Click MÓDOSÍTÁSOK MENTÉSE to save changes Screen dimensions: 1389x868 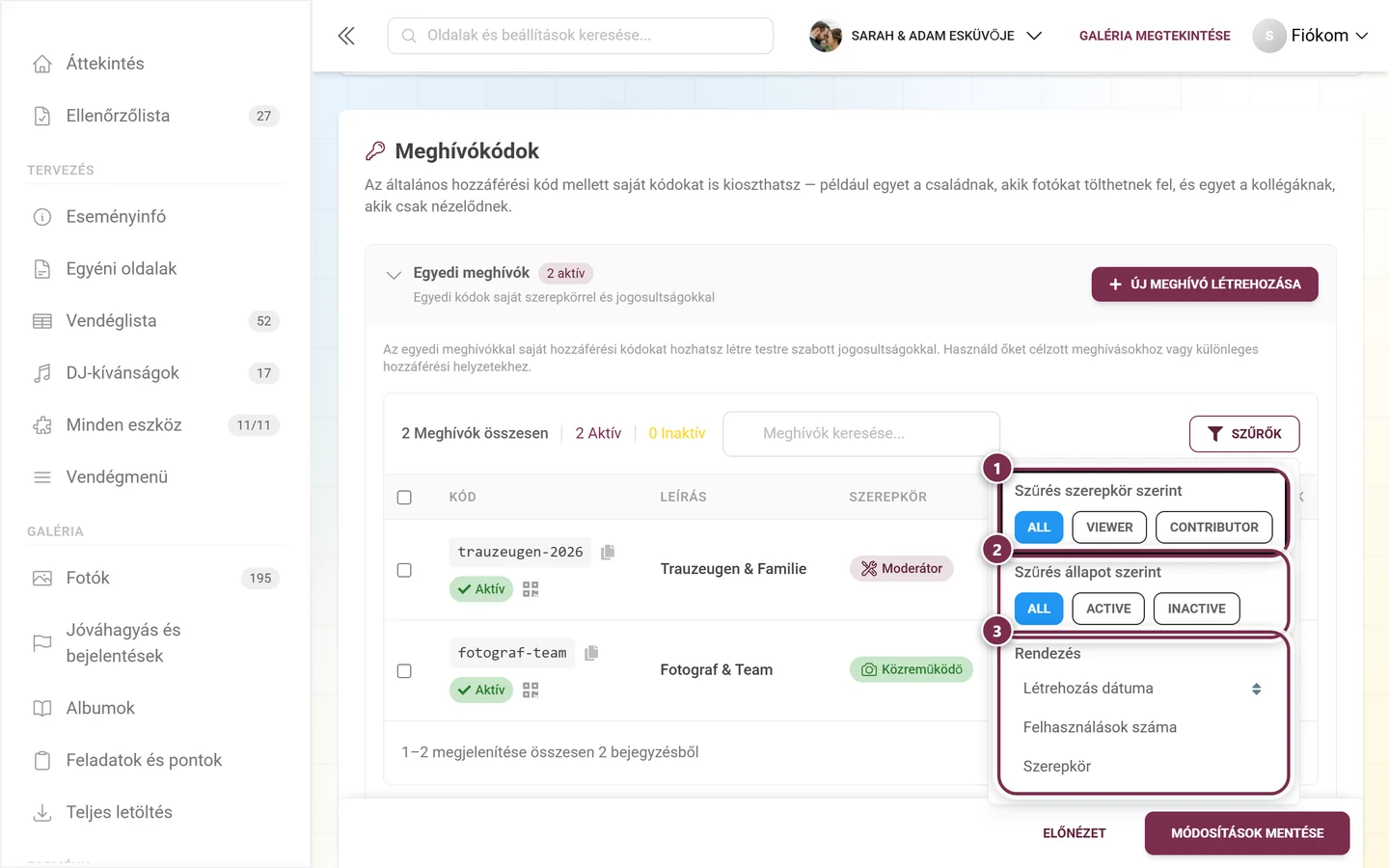click(1247, 833)
